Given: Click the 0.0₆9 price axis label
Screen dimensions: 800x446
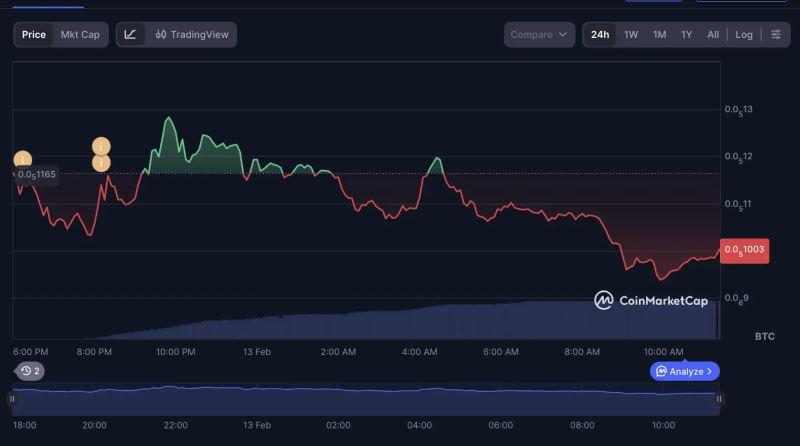Looking at the screenshot, I should [736, 299].
